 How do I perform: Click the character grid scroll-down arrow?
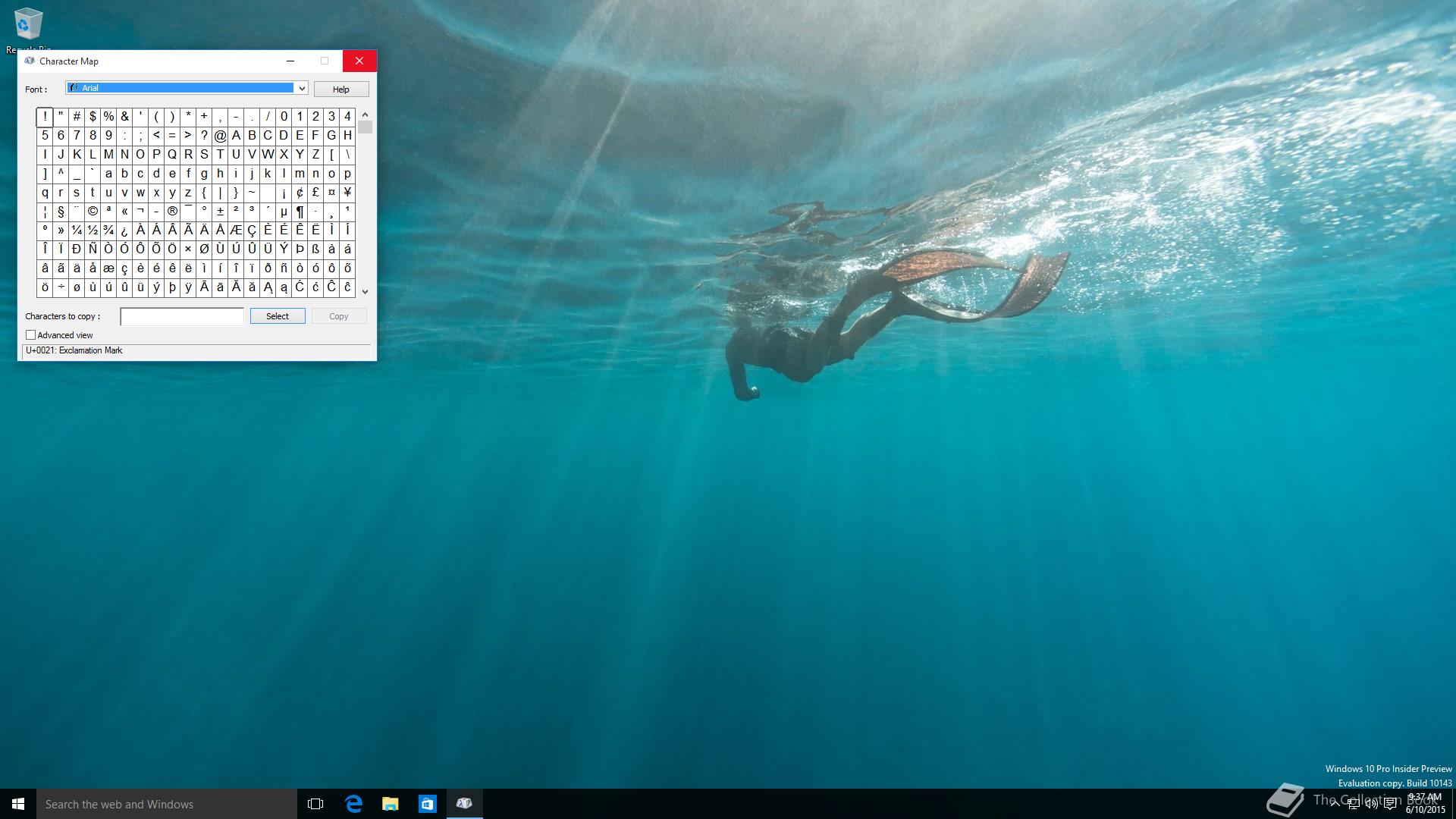(x=365, y=291)
